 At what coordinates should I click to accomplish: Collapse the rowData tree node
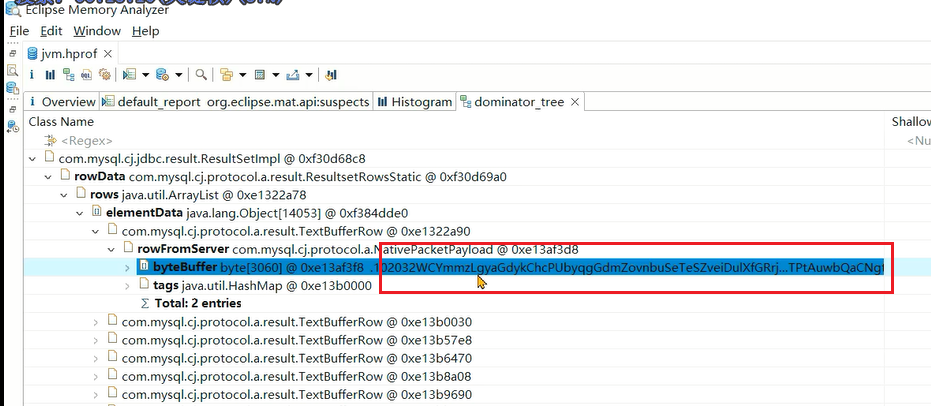pyautogui.click(x=48, y=177)
